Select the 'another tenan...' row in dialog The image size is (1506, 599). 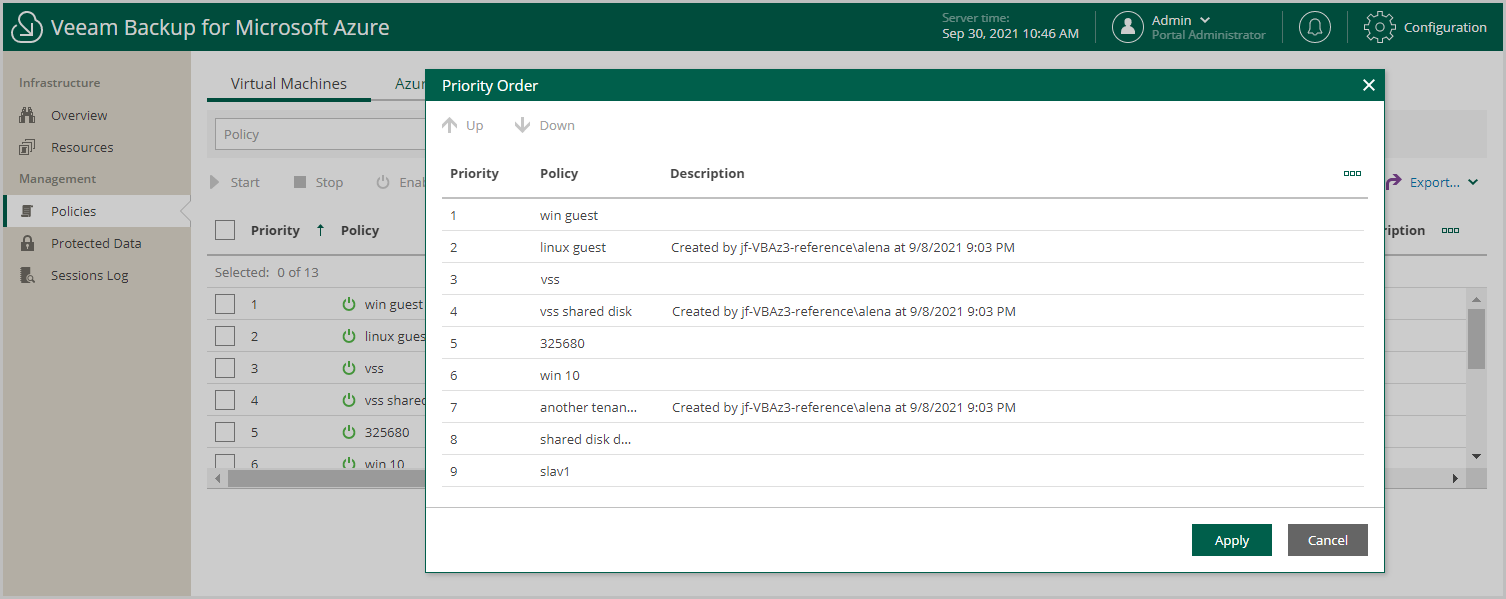coord(903,407)
